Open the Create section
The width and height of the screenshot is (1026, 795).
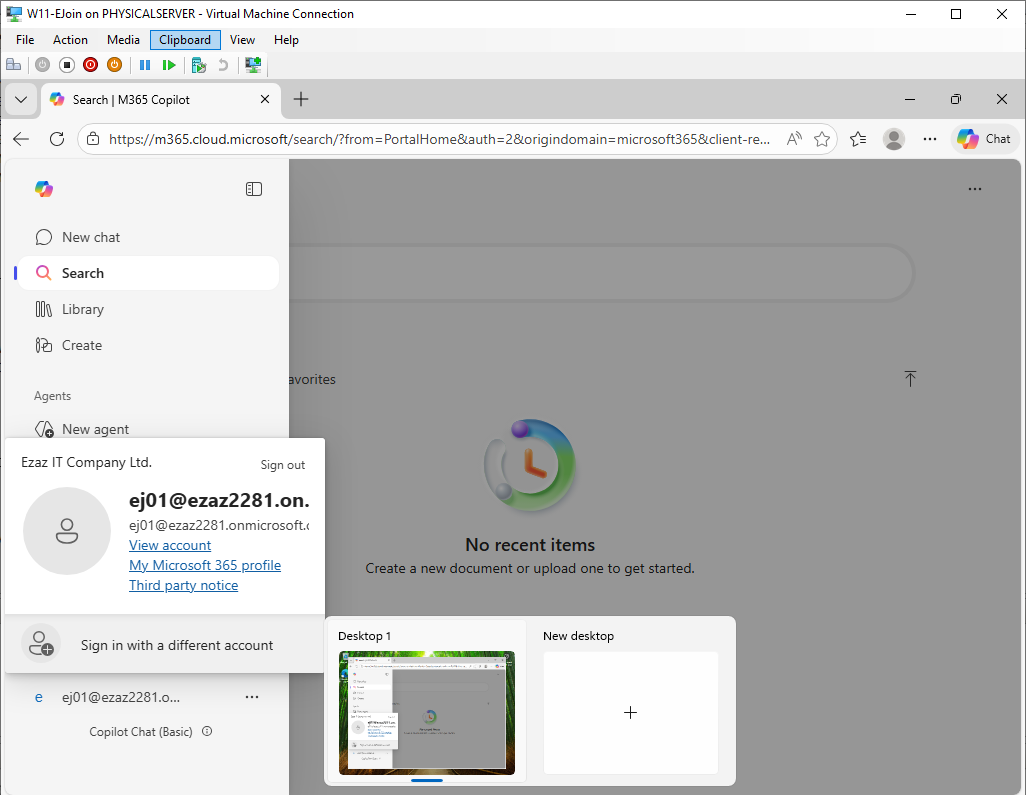click(149, 345)
